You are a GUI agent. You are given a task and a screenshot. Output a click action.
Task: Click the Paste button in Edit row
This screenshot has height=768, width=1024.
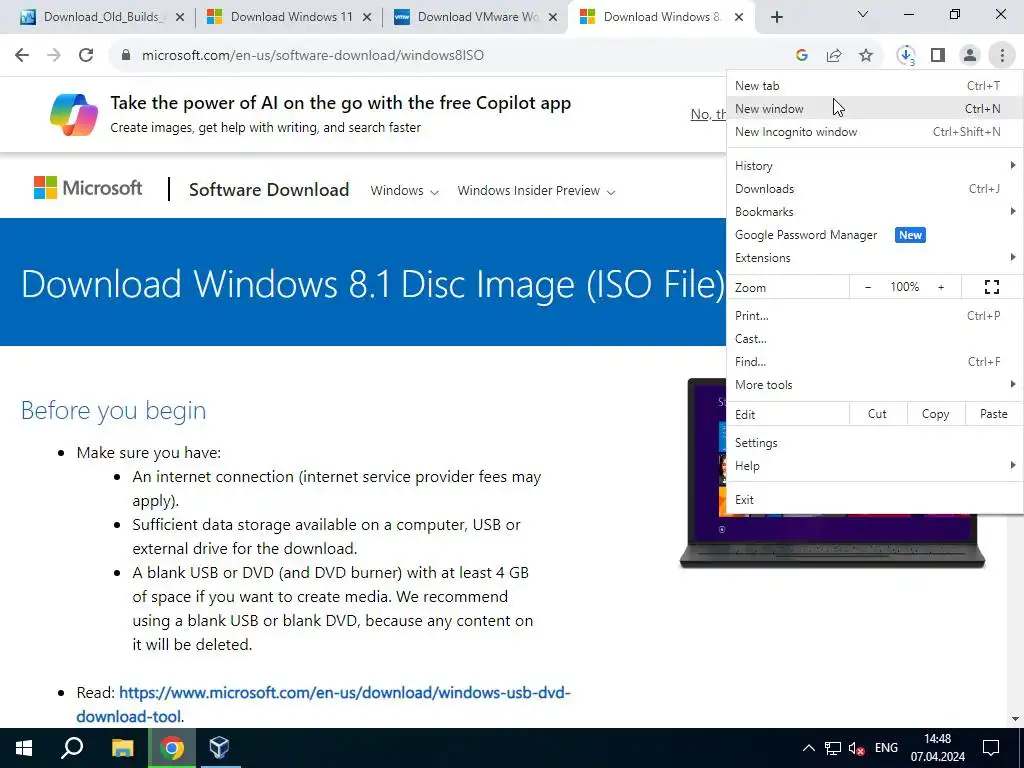tap(993, 414)
